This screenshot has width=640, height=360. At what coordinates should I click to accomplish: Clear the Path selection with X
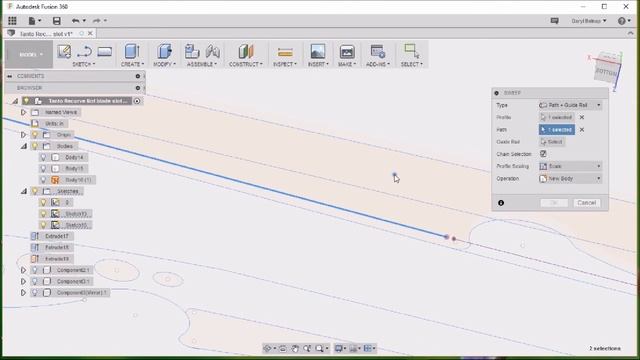[582, 129]
